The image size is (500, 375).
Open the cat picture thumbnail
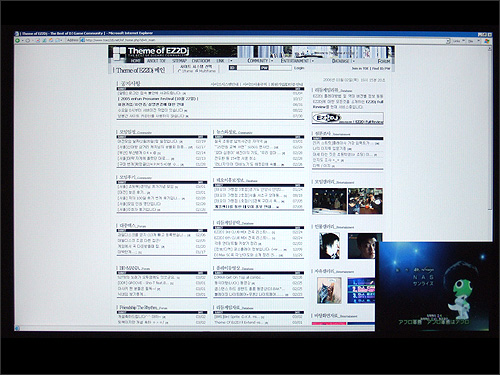329,290
